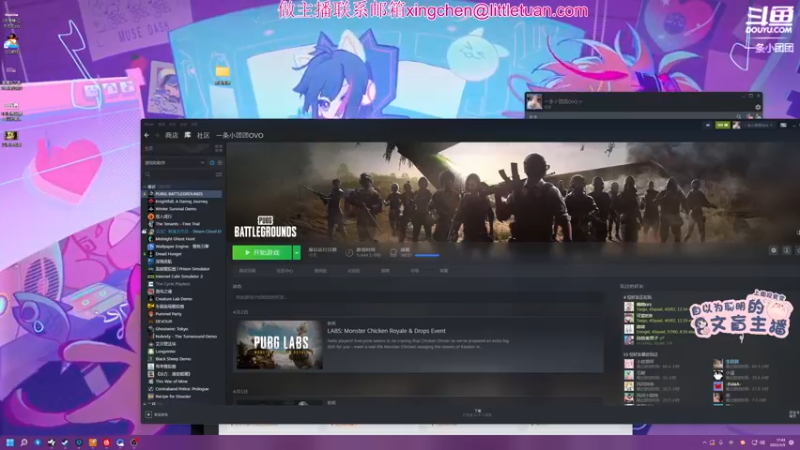Switch library to grid view icon
The height and width of the screenshot is (450, 800).
pyautogui.click(x=219, y=148)
